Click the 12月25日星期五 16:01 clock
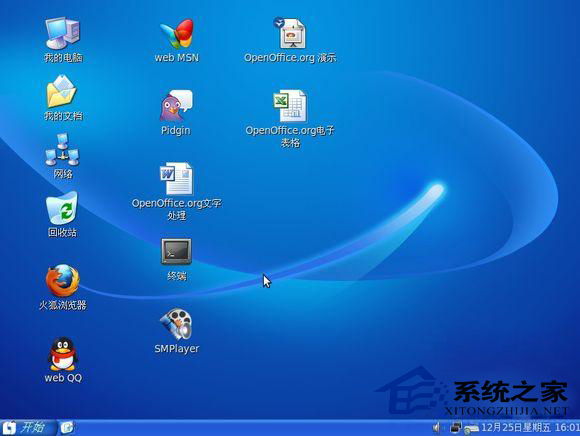Viewport: 580px width, 436px height. coord(530,427)
